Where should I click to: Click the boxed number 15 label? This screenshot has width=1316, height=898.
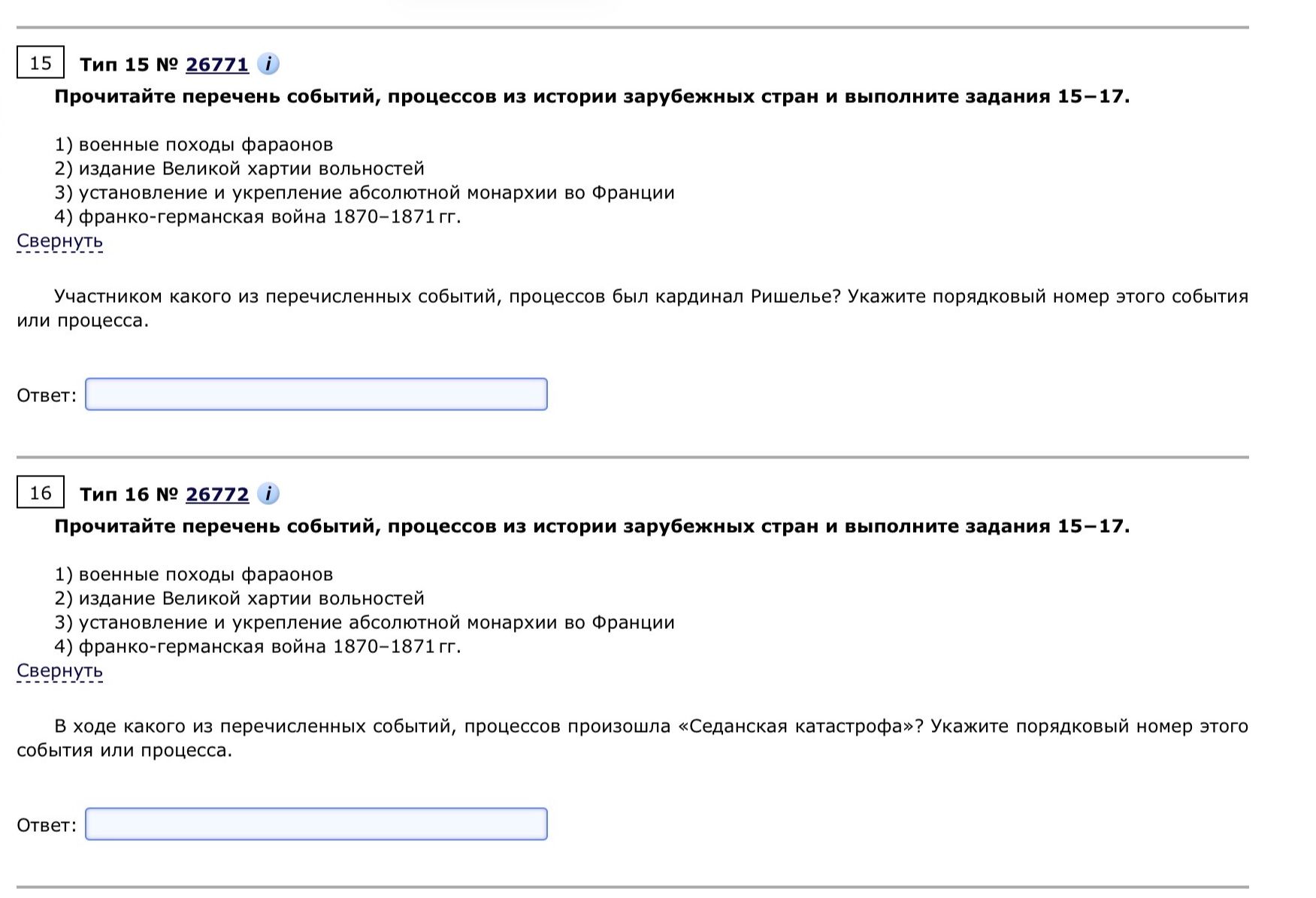41,62
